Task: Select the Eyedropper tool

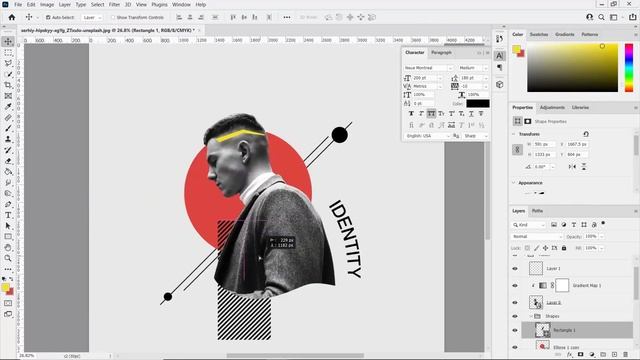Action: pyautogui.click(x=8, y=107)
